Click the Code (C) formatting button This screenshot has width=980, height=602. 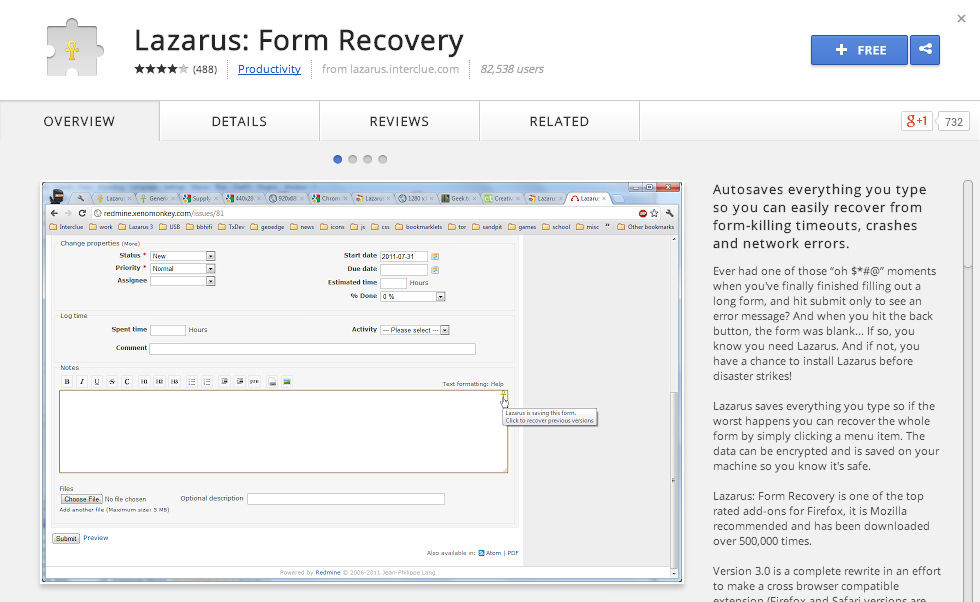pos(127,381)
